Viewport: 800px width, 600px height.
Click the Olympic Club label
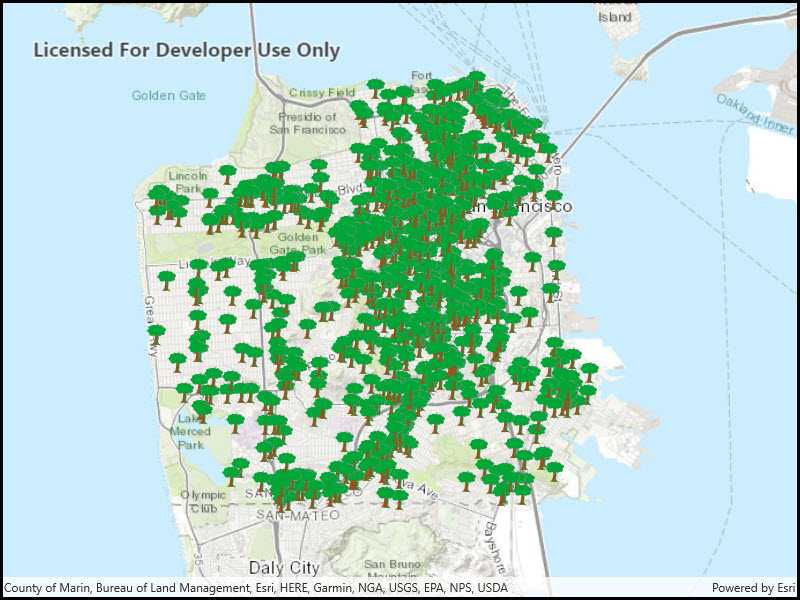203,501
